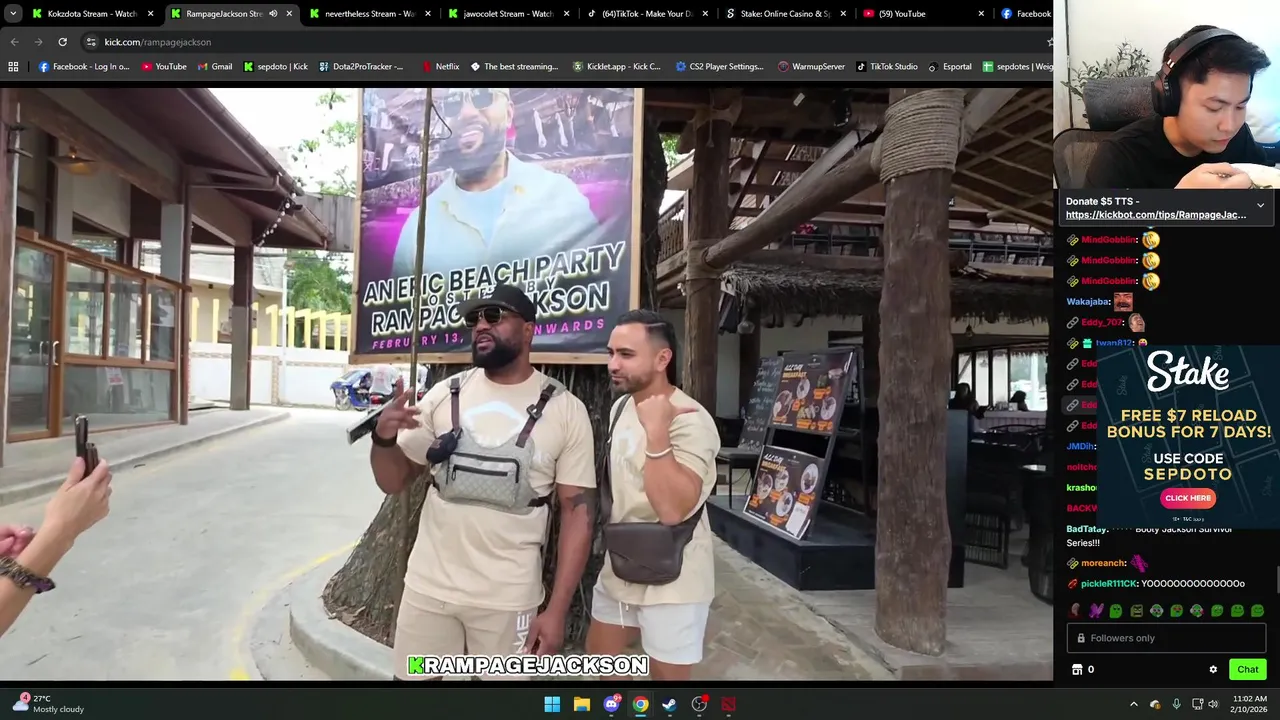Open Steam from the taskbar
The width and height of the screenshot is (1280, 720).
[x=669, y=704]
